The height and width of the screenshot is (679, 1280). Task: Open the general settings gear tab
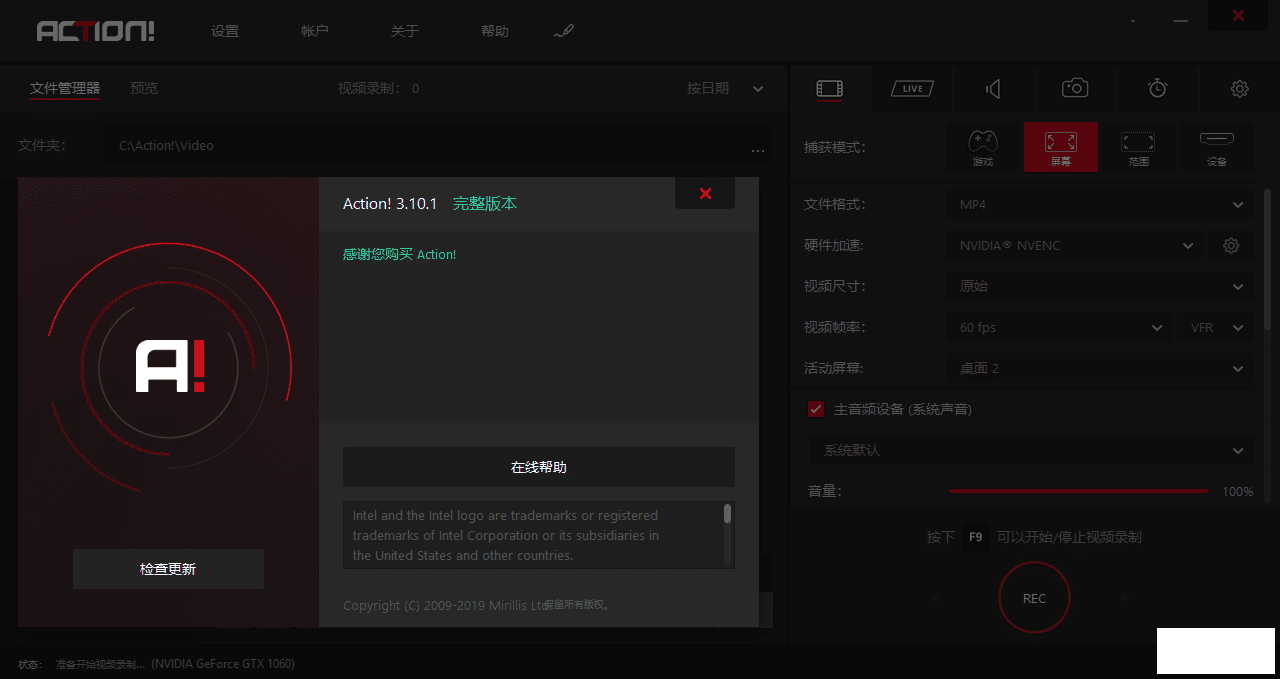[1240, 89]
